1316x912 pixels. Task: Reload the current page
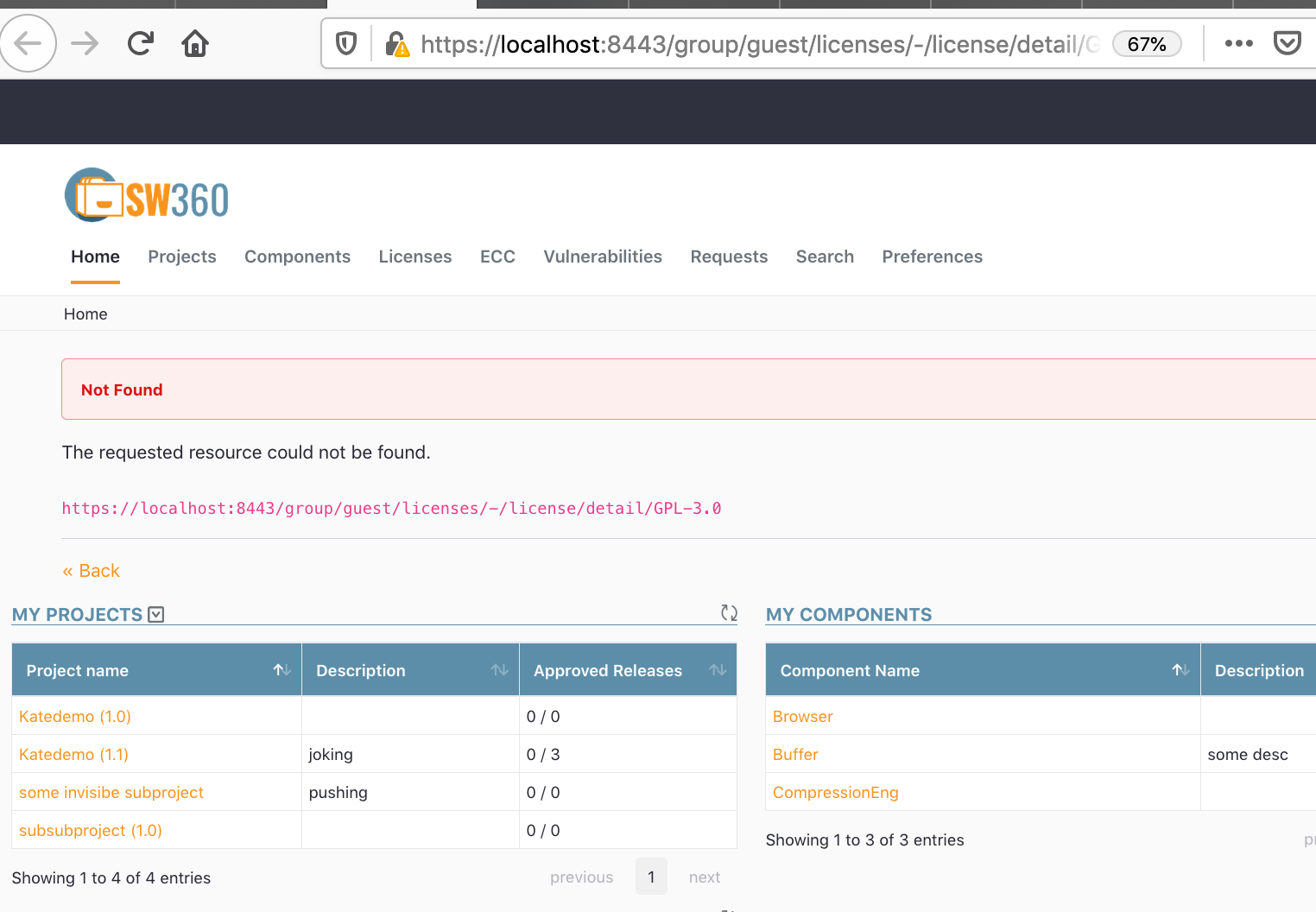tap(140, 42)
